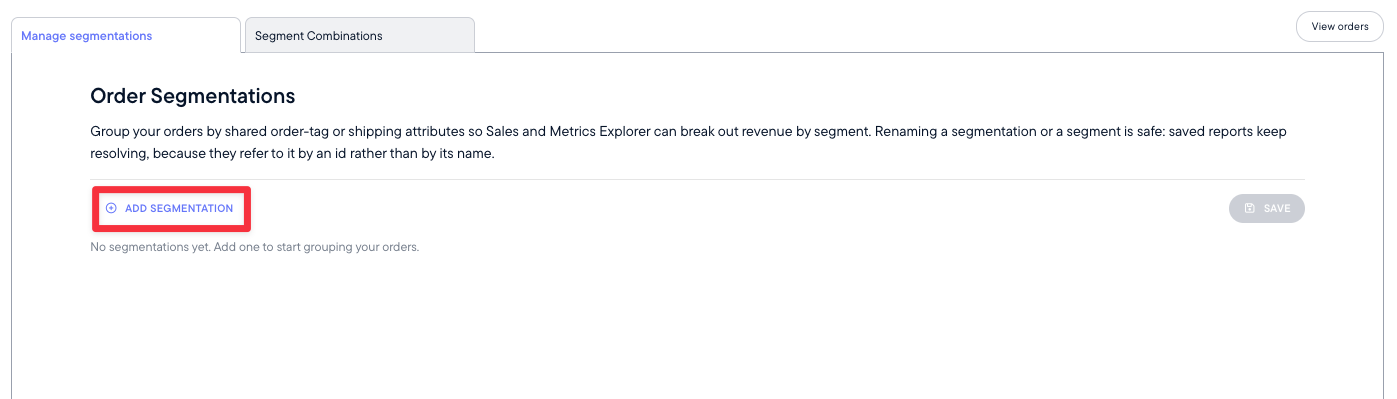1397x399 pixels.
Task: Click the View orders button
Action: 1339,27
